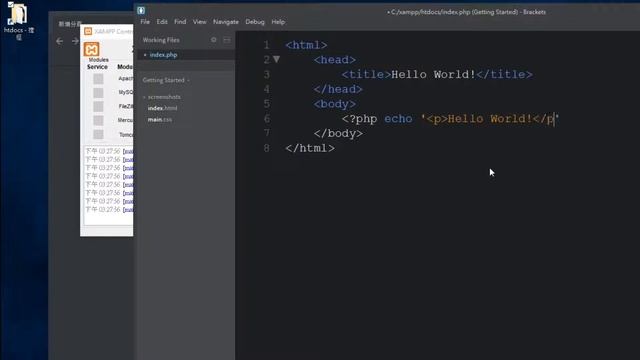
Task: Click the Brackets app icon in the title bar
Action: click(141, 10)
